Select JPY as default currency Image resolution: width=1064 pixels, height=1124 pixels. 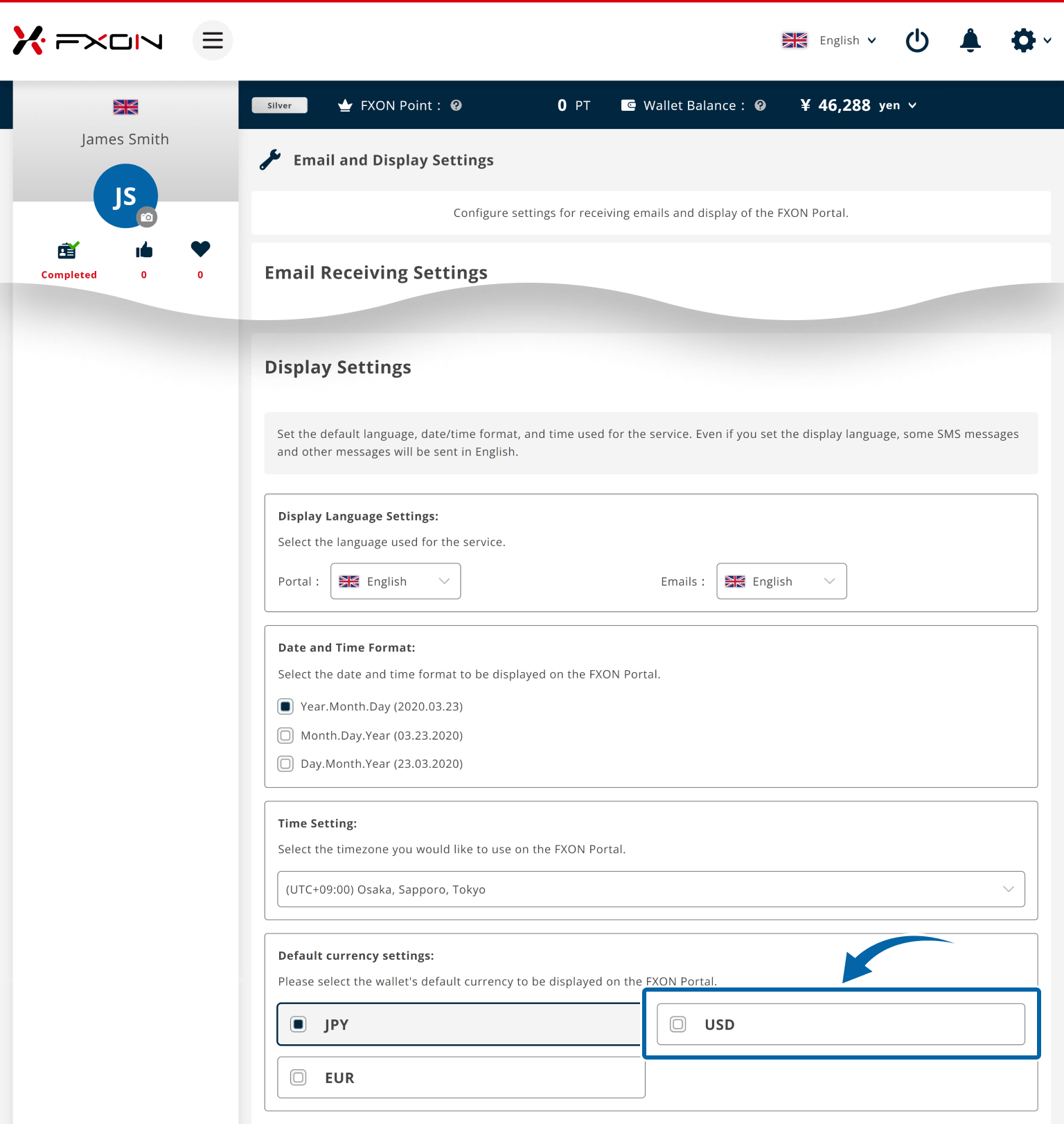pos(460,1024)
